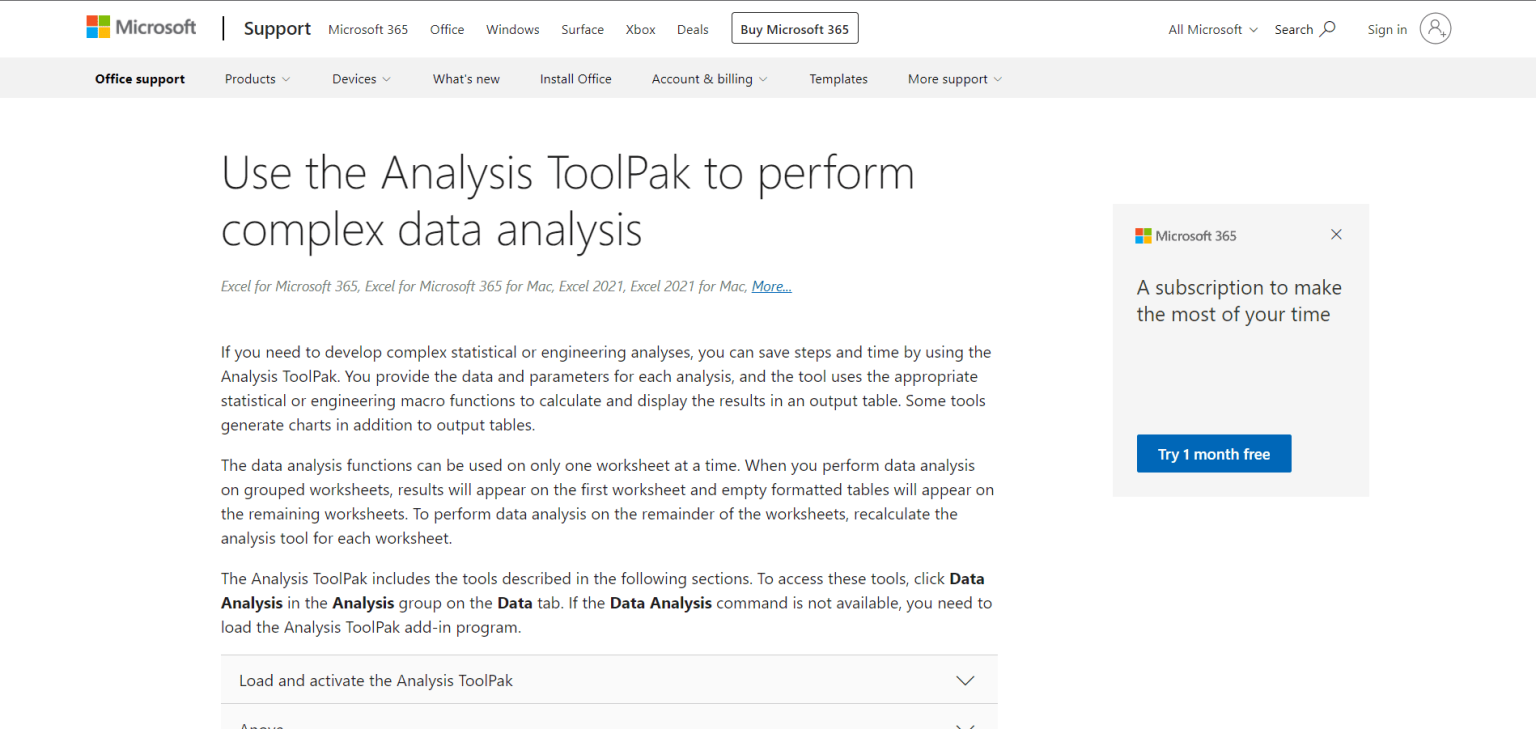
Task: Open the All Microsoft dropdown
Action: [x=1211, y=29]
